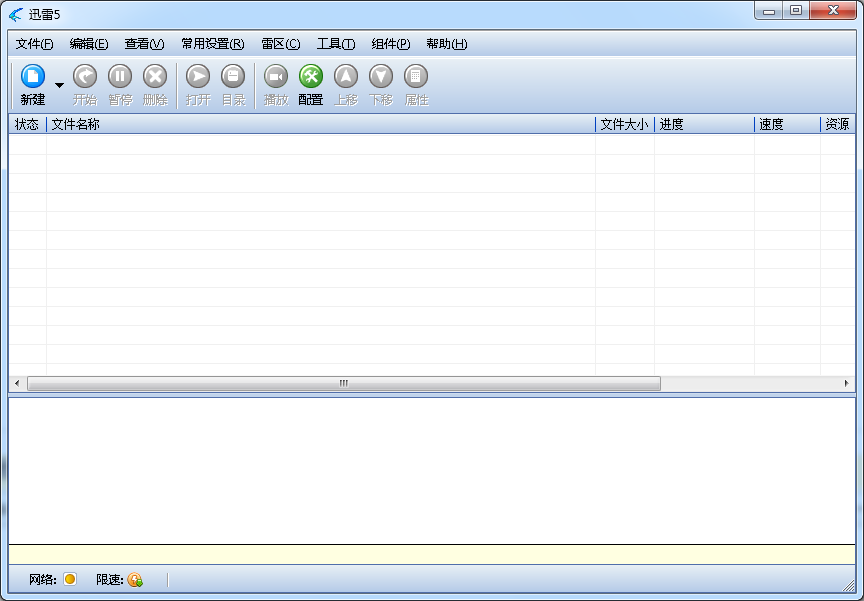Viewport: 864px width, 601px height.
Task: Open the 组件(P) menu
Action: pyautogui.click(x=391, y=44)
